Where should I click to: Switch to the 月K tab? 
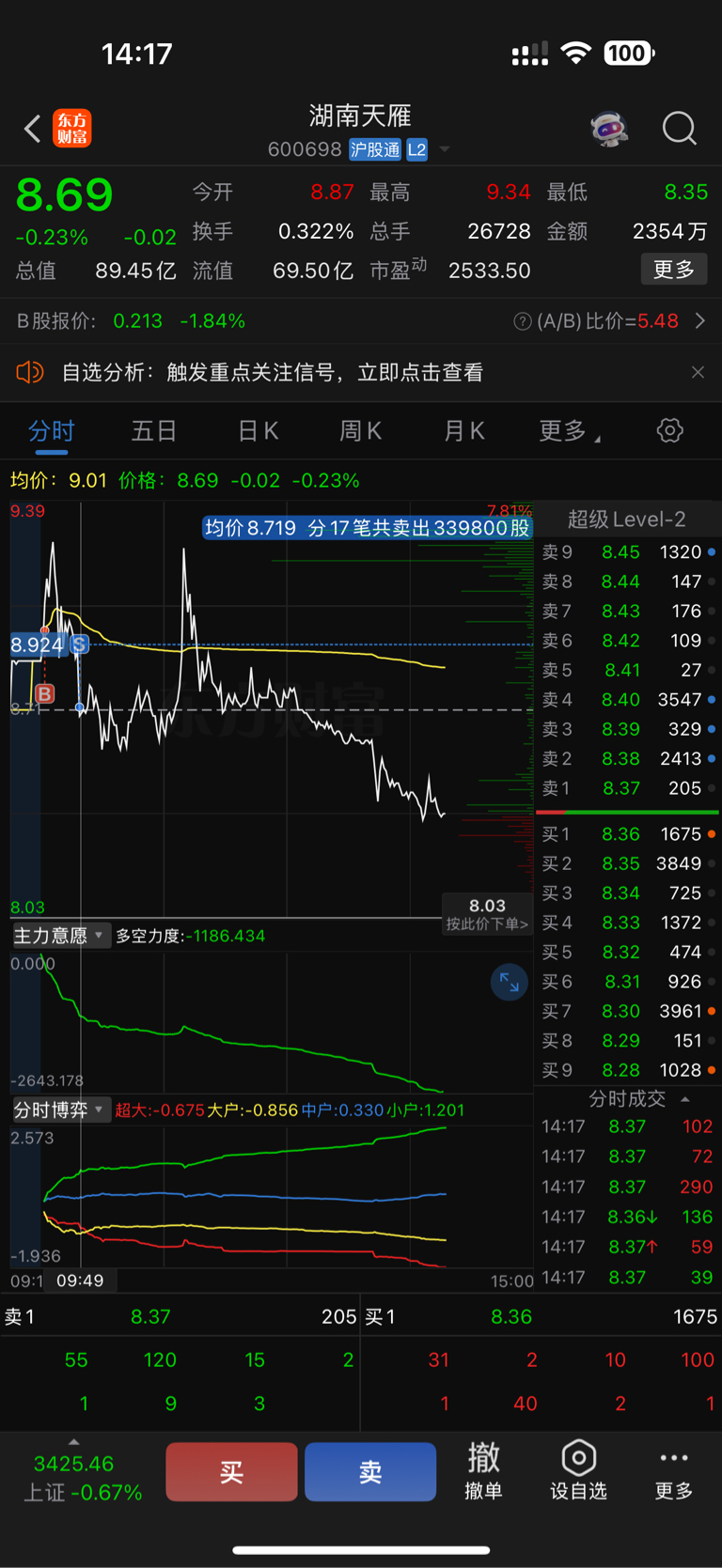tap(463, 431)
